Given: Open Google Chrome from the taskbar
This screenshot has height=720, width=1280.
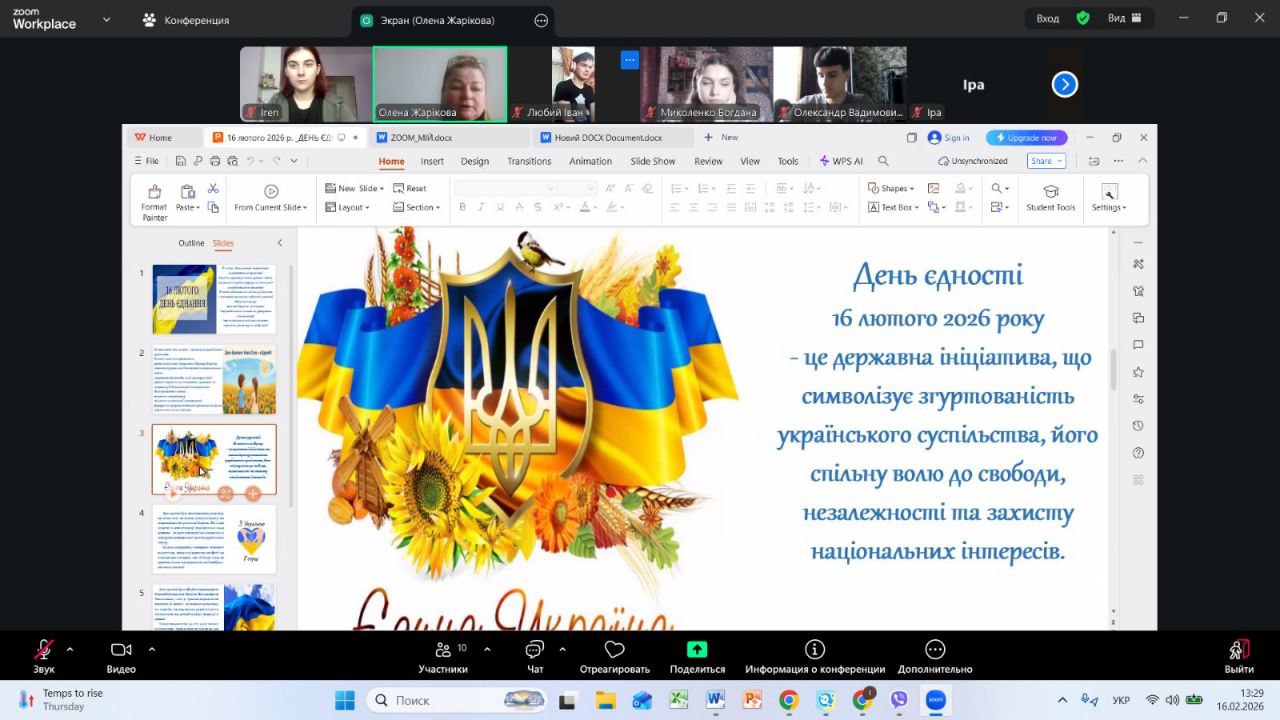Looking at the screenshot, I should click(x=789, y=700).
